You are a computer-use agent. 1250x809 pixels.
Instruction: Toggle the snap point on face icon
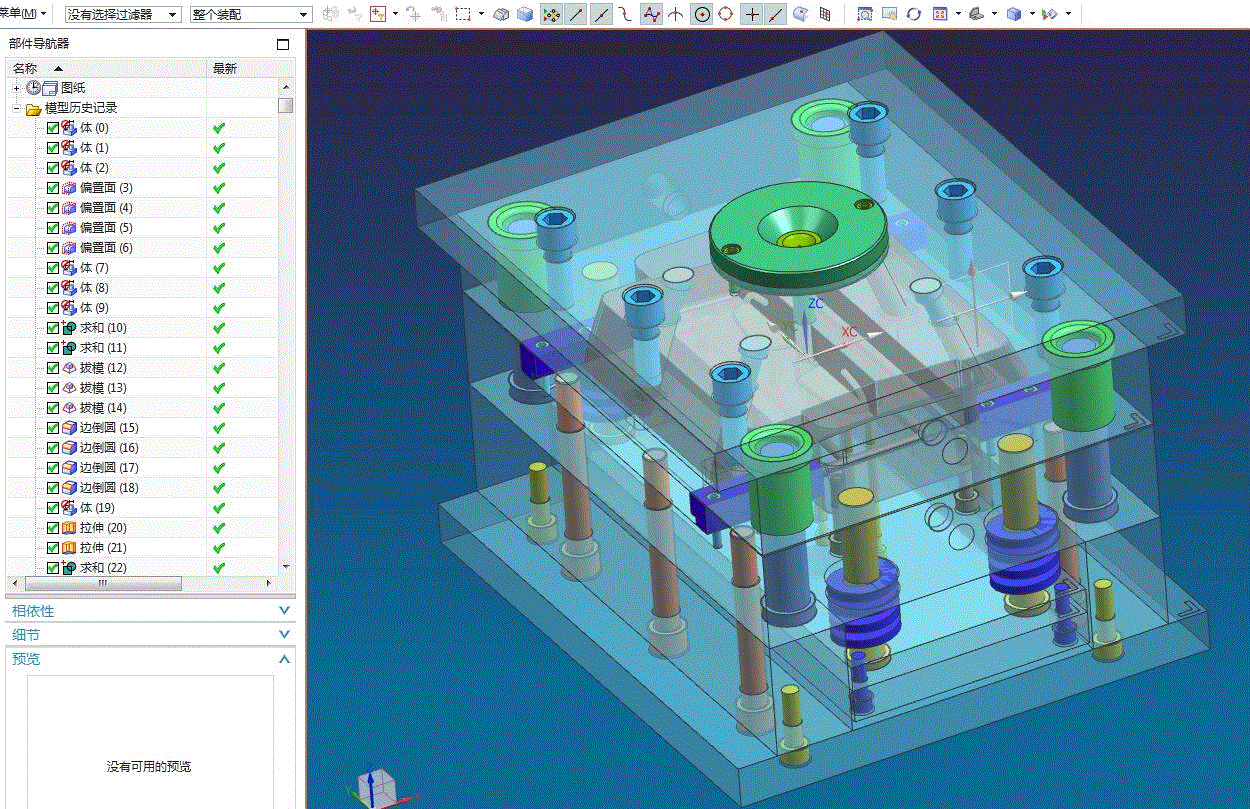(800, 15)
